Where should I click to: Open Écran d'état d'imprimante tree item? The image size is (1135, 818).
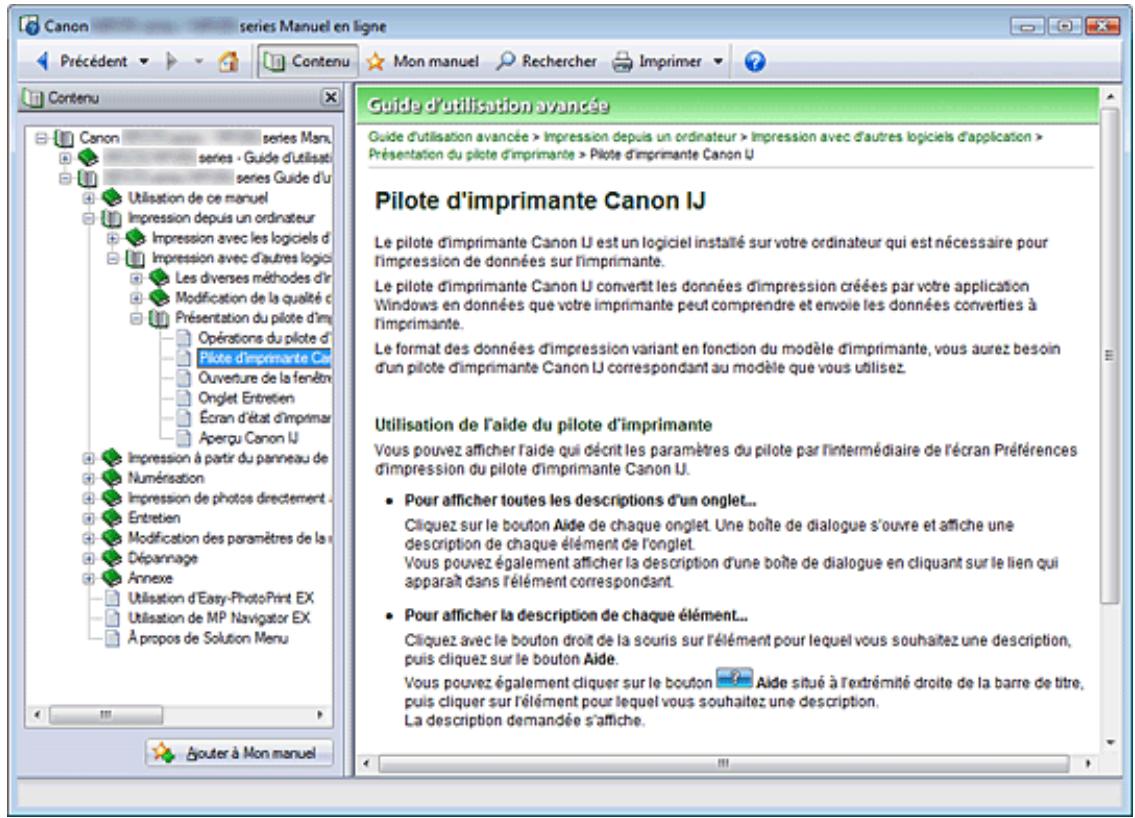pyautogui.click(x=263, y=418)
